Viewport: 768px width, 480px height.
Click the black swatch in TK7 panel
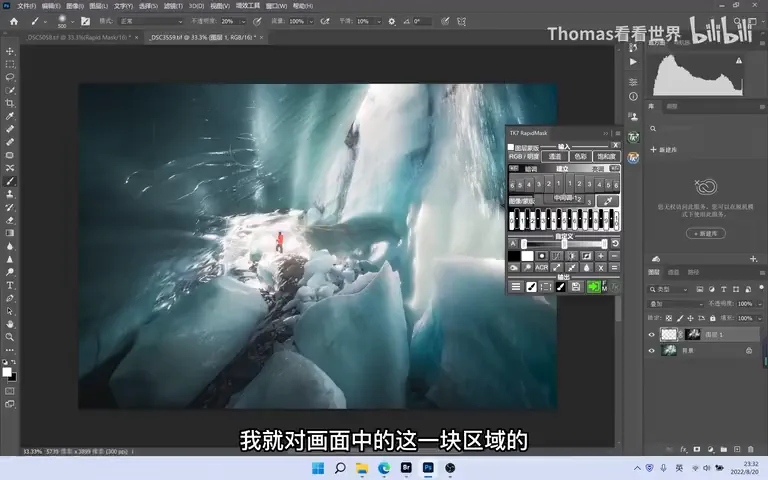pyautogui.click(x=514, y=256)
